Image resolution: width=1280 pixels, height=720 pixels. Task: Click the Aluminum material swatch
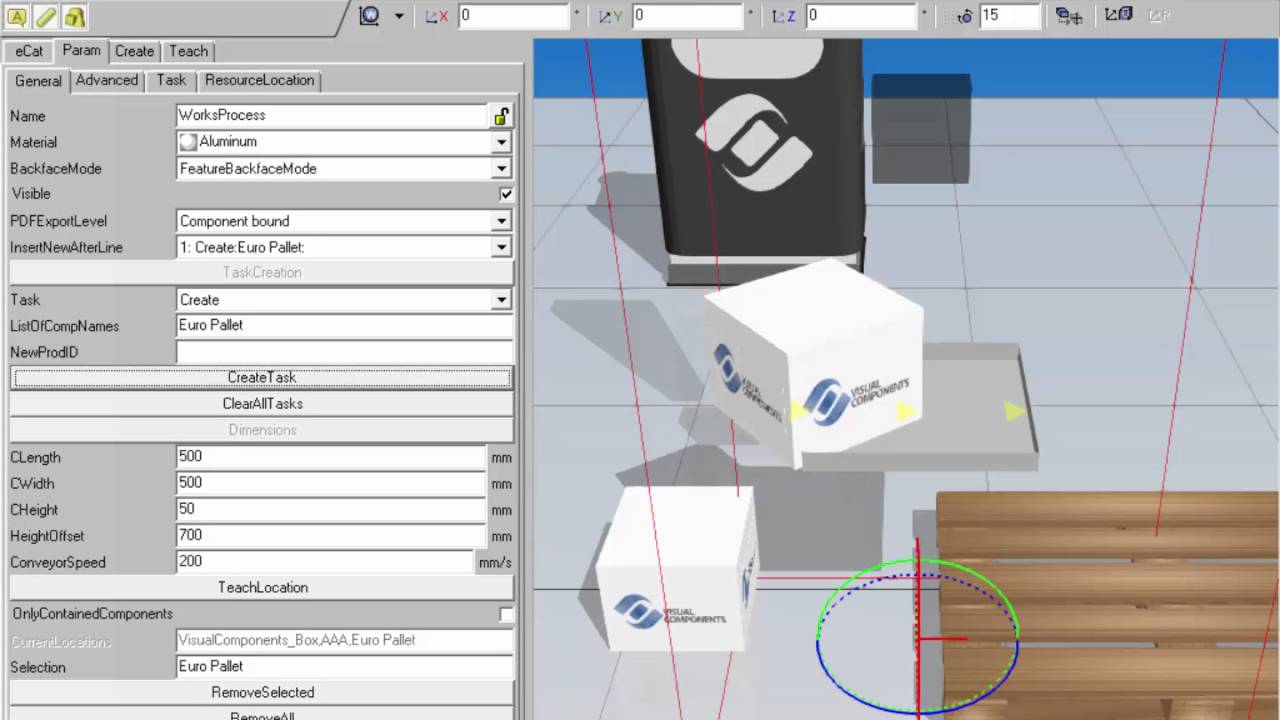click(188, 142)
